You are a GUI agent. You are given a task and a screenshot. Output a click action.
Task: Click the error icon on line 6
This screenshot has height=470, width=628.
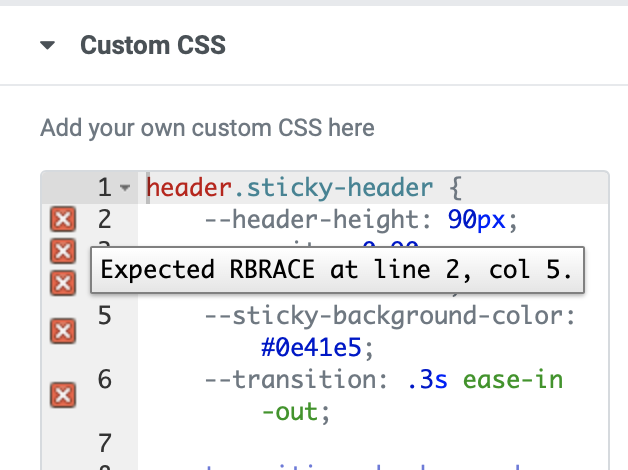point(62,395)
